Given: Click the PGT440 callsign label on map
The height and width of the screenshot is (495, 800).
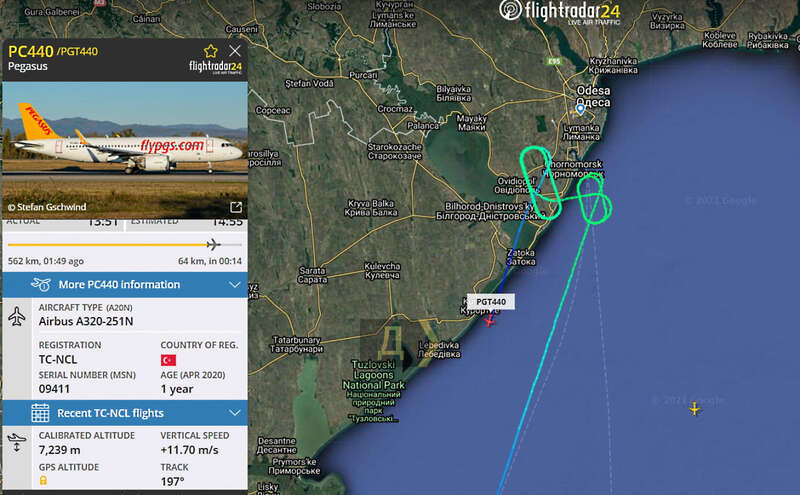Looking at the screenshot, I should 491,302.
